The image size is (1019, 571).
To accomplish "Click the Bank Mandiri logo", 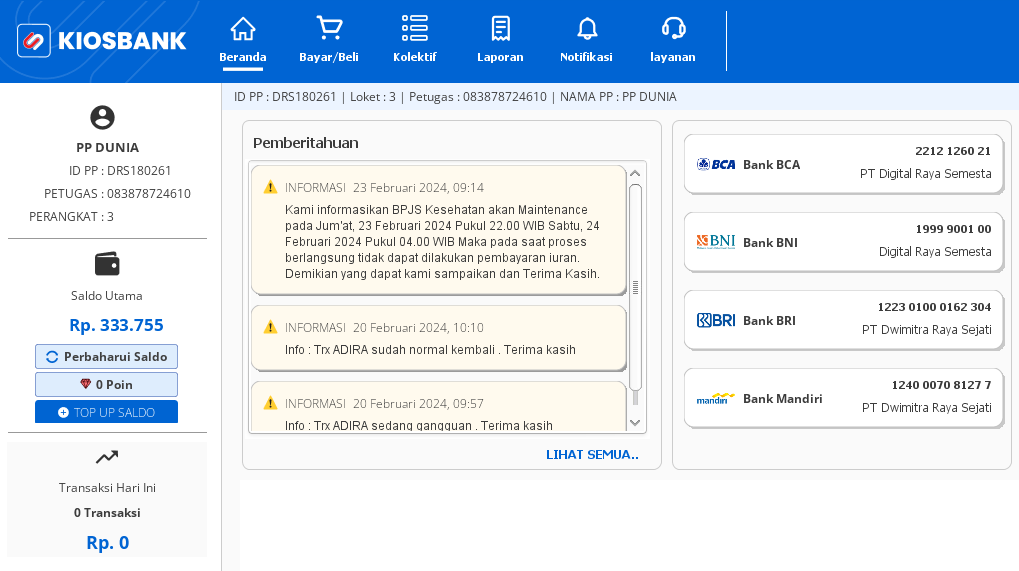I will point(716,398).
